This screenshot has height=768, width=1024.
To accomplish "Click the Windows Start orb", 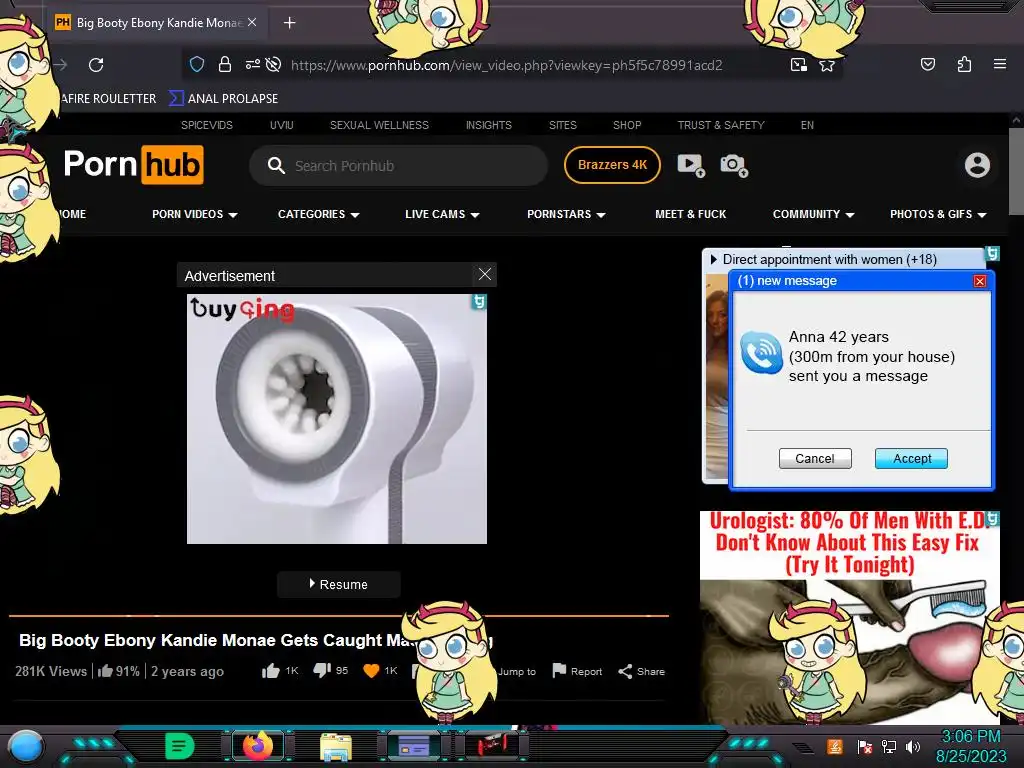I will pos(26,747).
